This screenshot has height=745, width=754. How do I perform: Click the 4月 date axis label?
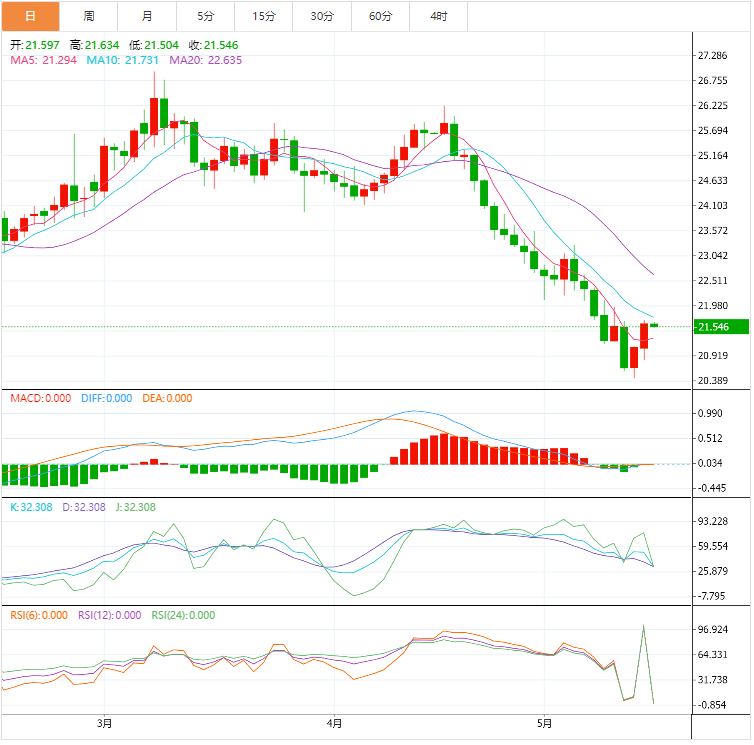[x=334, y=723]
